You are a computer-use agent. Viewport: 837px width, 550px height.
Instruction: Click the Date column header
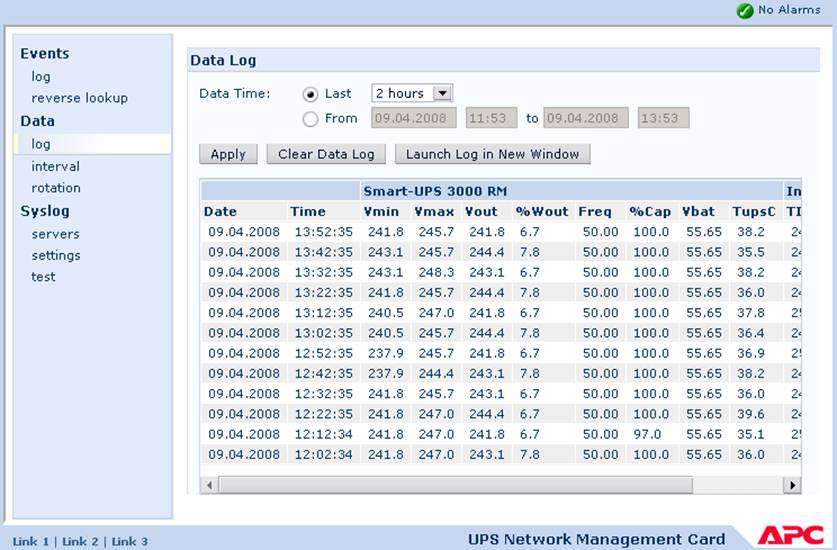(220, 211)
